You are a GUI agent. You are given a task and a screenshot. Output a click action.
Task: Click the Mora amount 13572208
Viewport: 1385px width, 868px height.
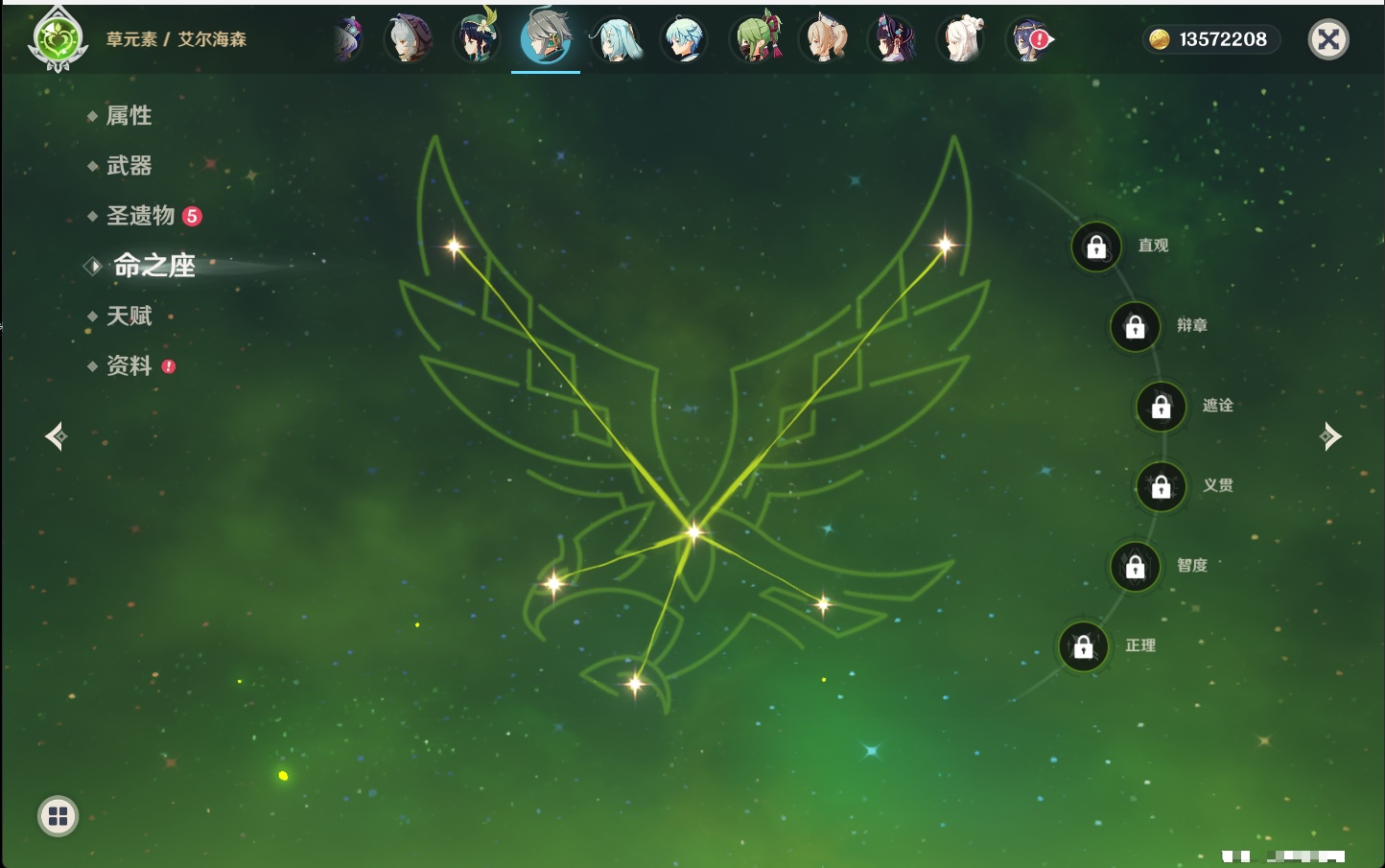[1223, 39]
